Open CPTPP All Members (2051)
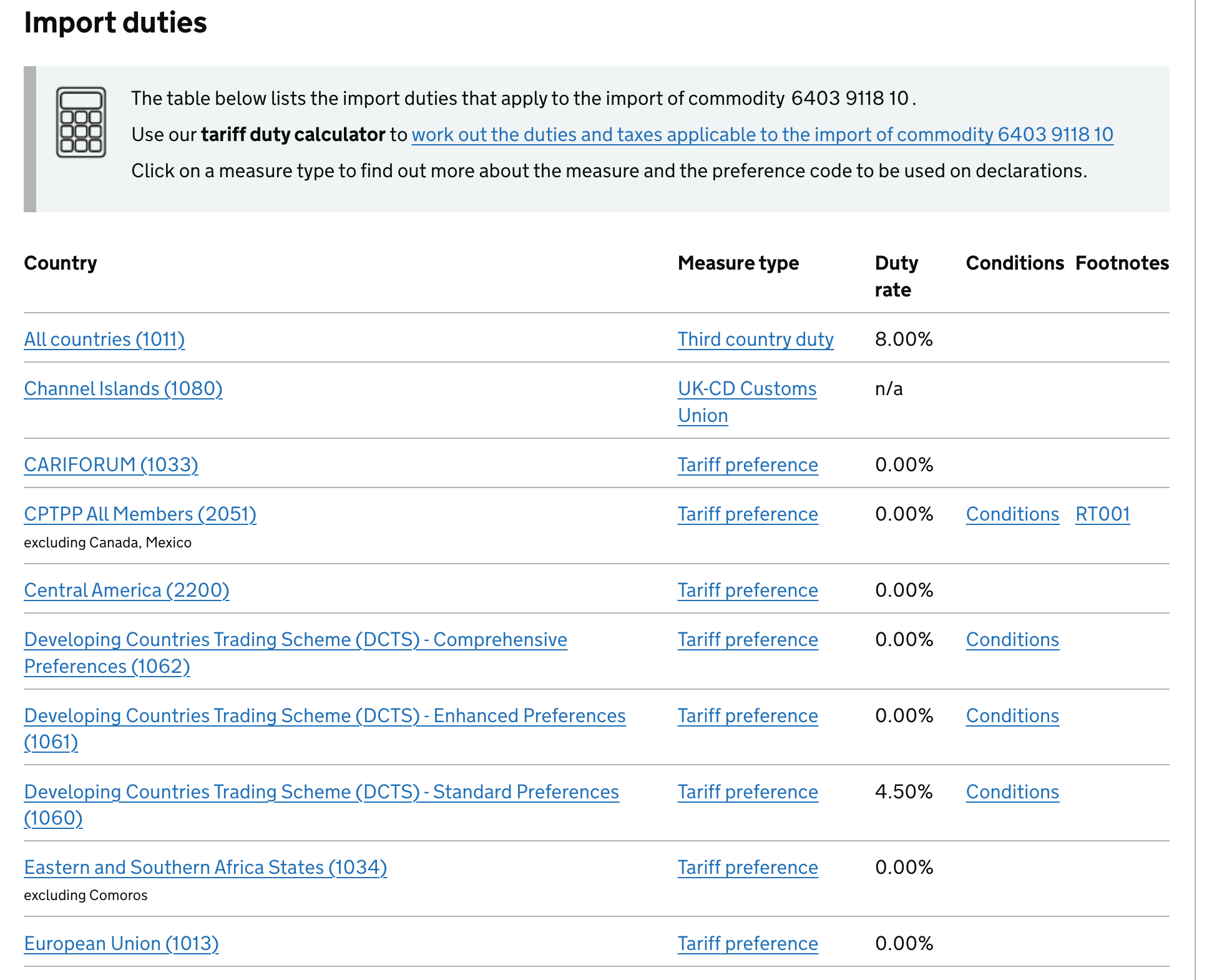Screen dimensions: 1227x980 coord(140,514)
